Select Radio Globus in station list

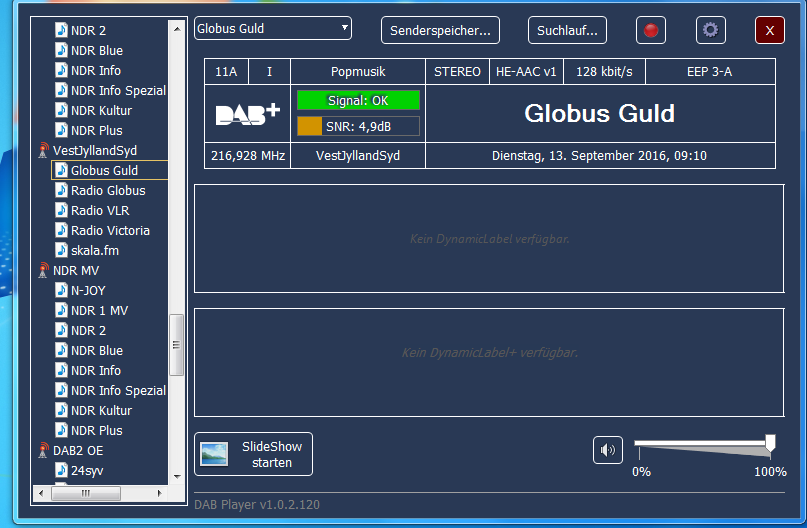[107, 191]
